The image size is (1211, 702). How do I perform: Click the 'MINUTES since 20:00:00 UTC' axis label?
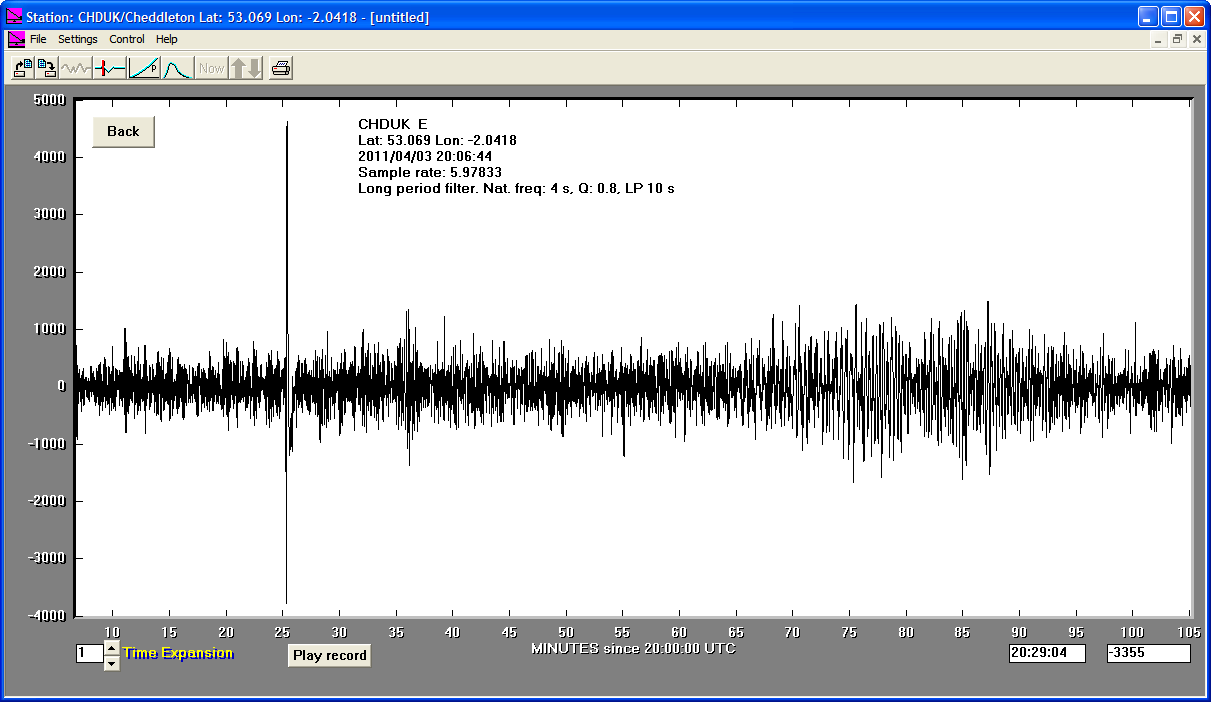(633, 648)
